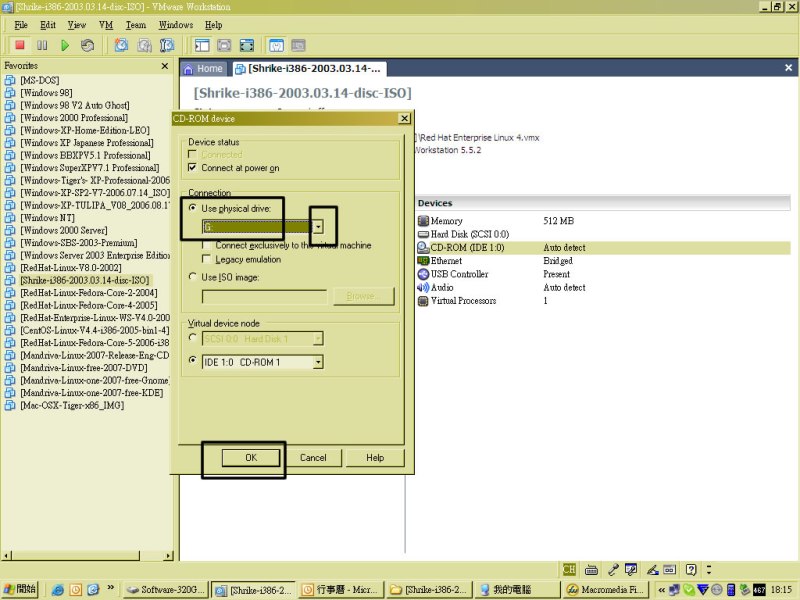
Task: Click the VM icon beside [Windows NT]
Action: [x=10, y=218]
